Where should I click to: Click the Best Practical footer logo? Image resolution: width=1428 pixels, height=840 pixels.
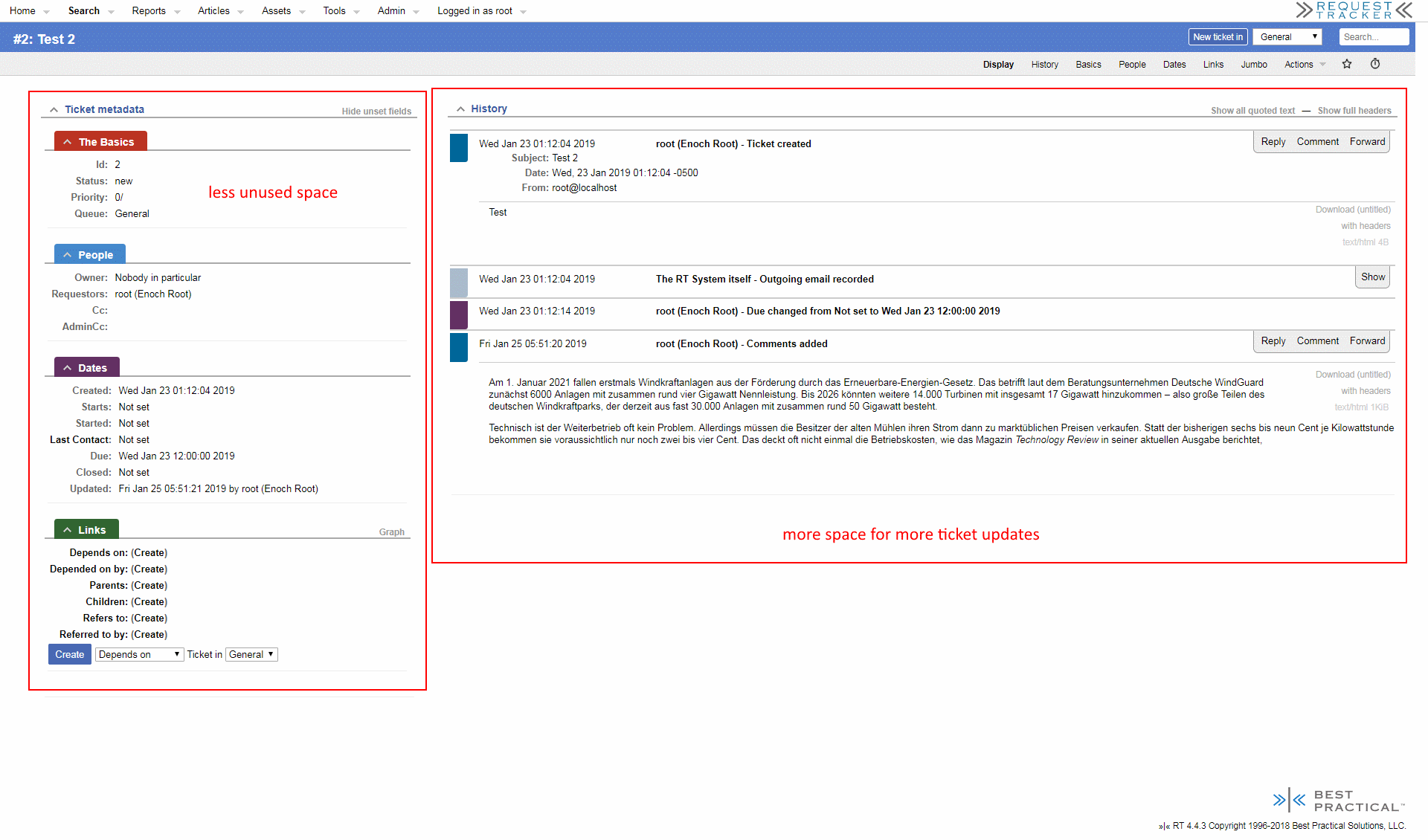tap(1337, 801)
